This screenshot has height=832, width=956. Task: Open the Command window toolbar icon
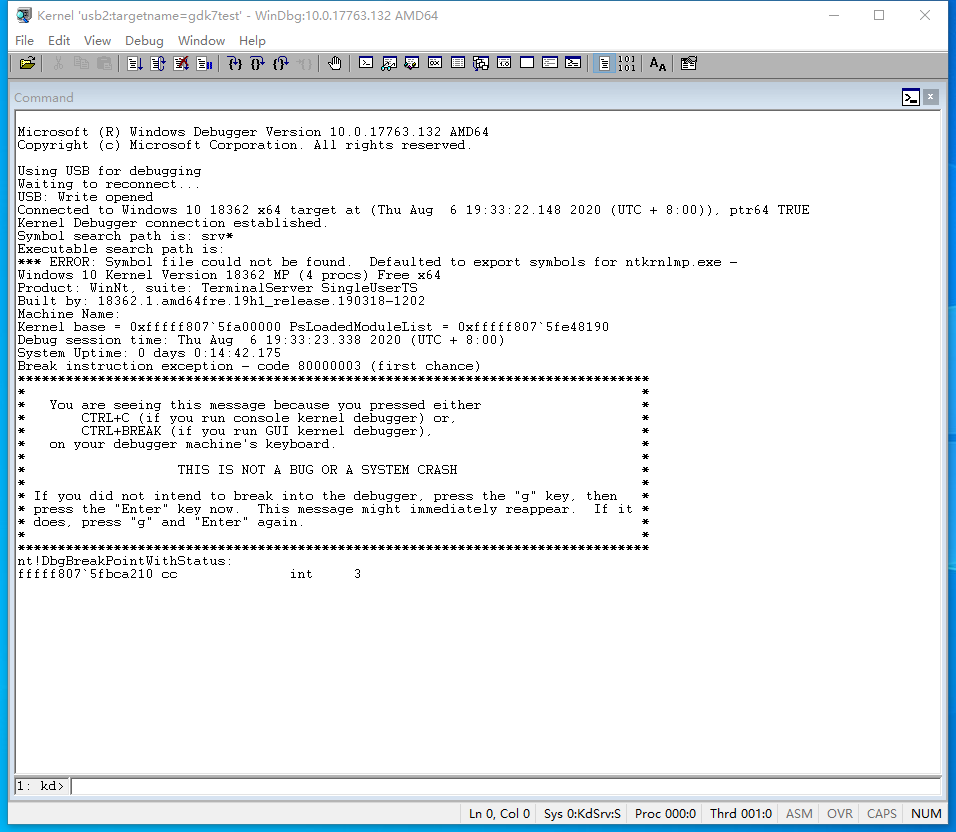(366, 63)
